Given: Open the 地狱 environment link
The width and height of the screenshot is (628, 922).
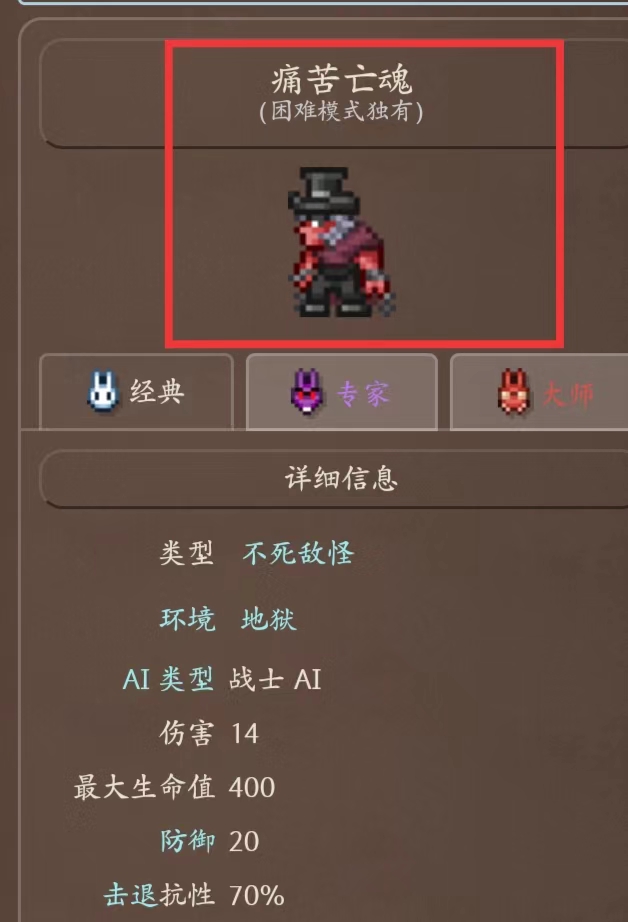Looking at the screenshot, I should coord(269,619).
